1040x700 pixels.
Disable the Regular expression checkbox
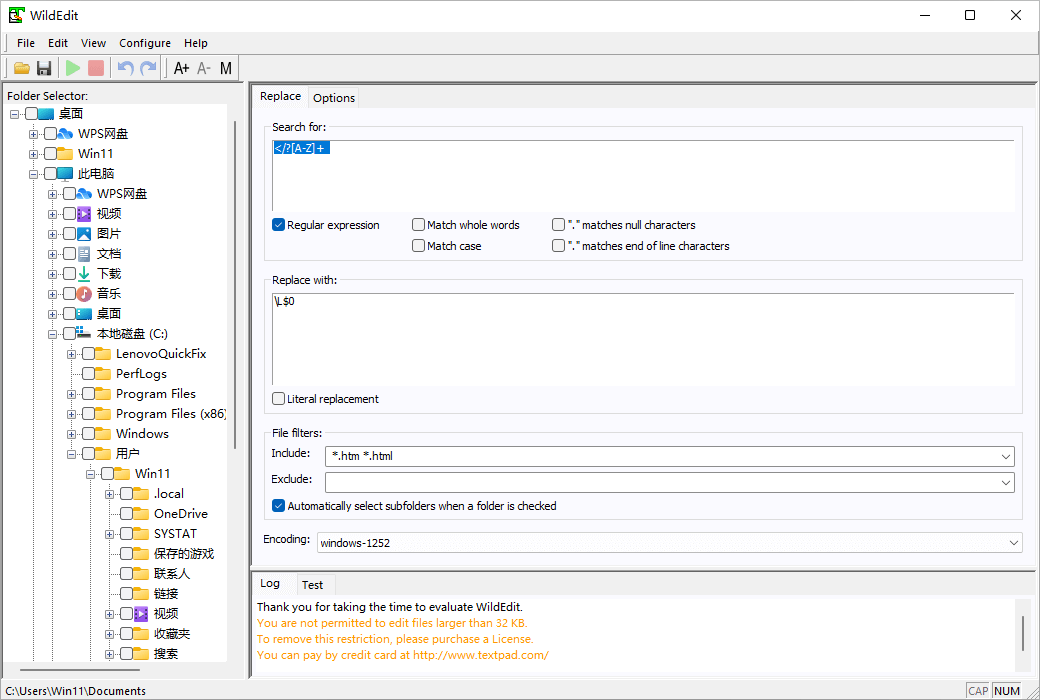(x=279, y=225)
